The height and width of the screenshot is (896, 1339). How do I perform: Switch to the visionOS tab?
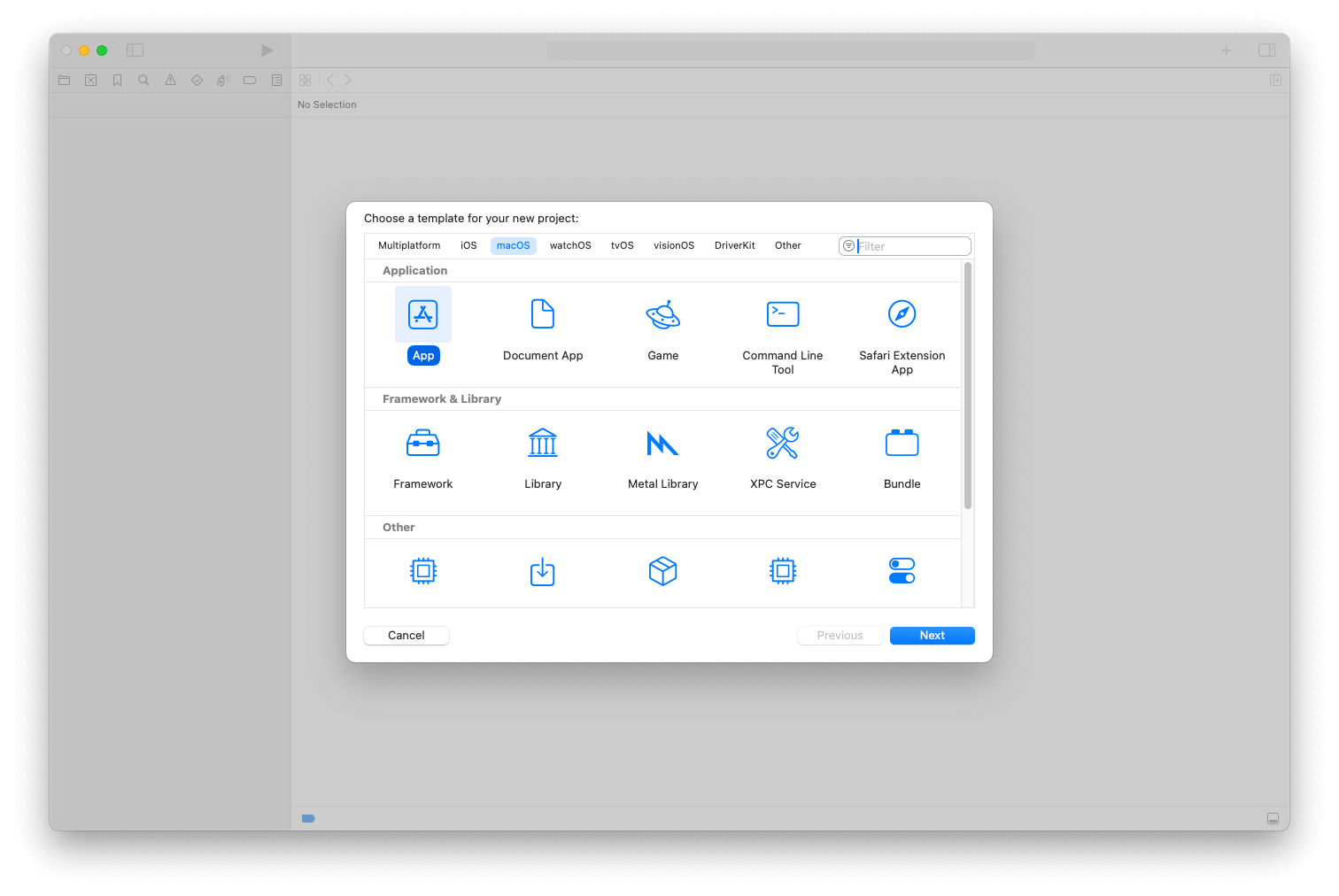pyautogui.click(x=674, y=245)
